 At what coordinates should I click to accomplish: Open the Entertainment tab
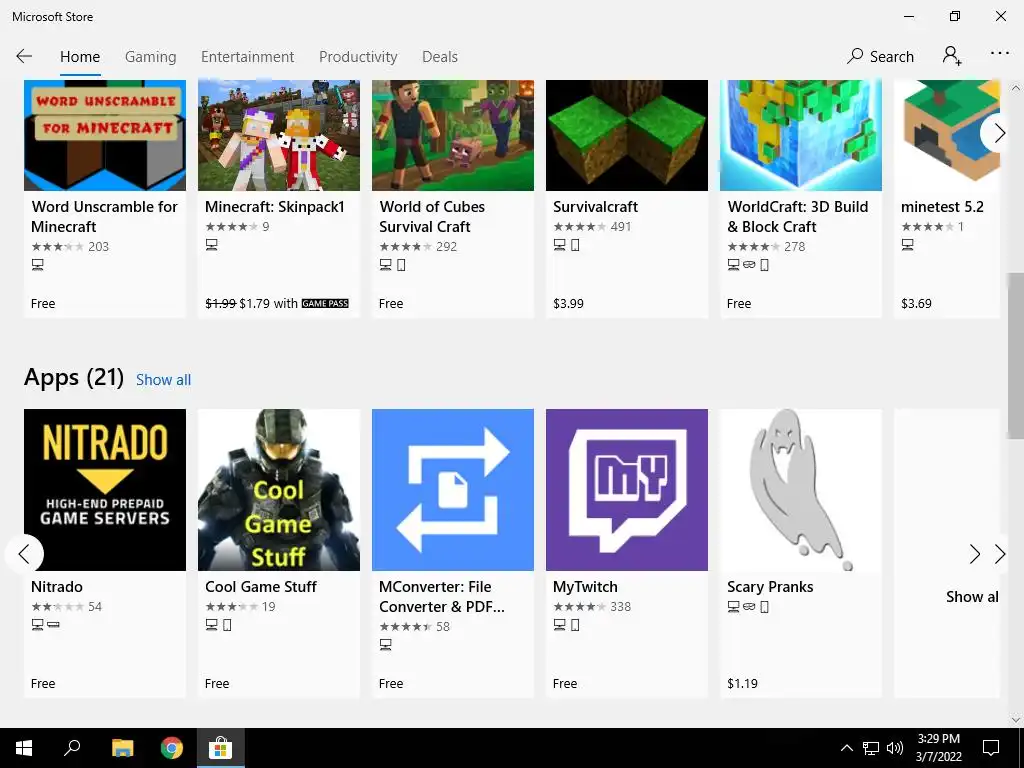tap(248, 57)
